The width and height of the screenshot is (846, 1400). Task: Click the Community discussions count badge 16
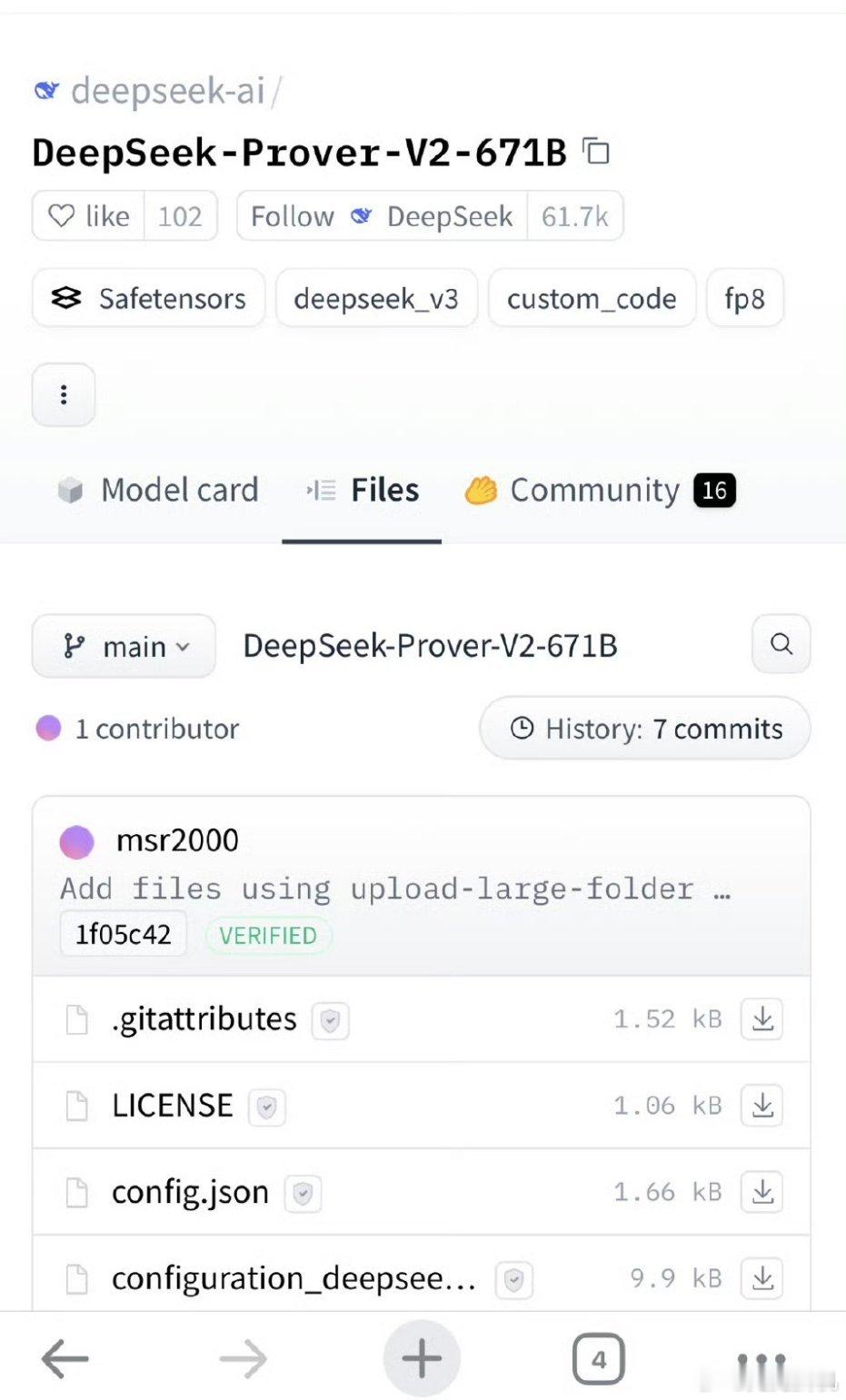pos(714,491)
